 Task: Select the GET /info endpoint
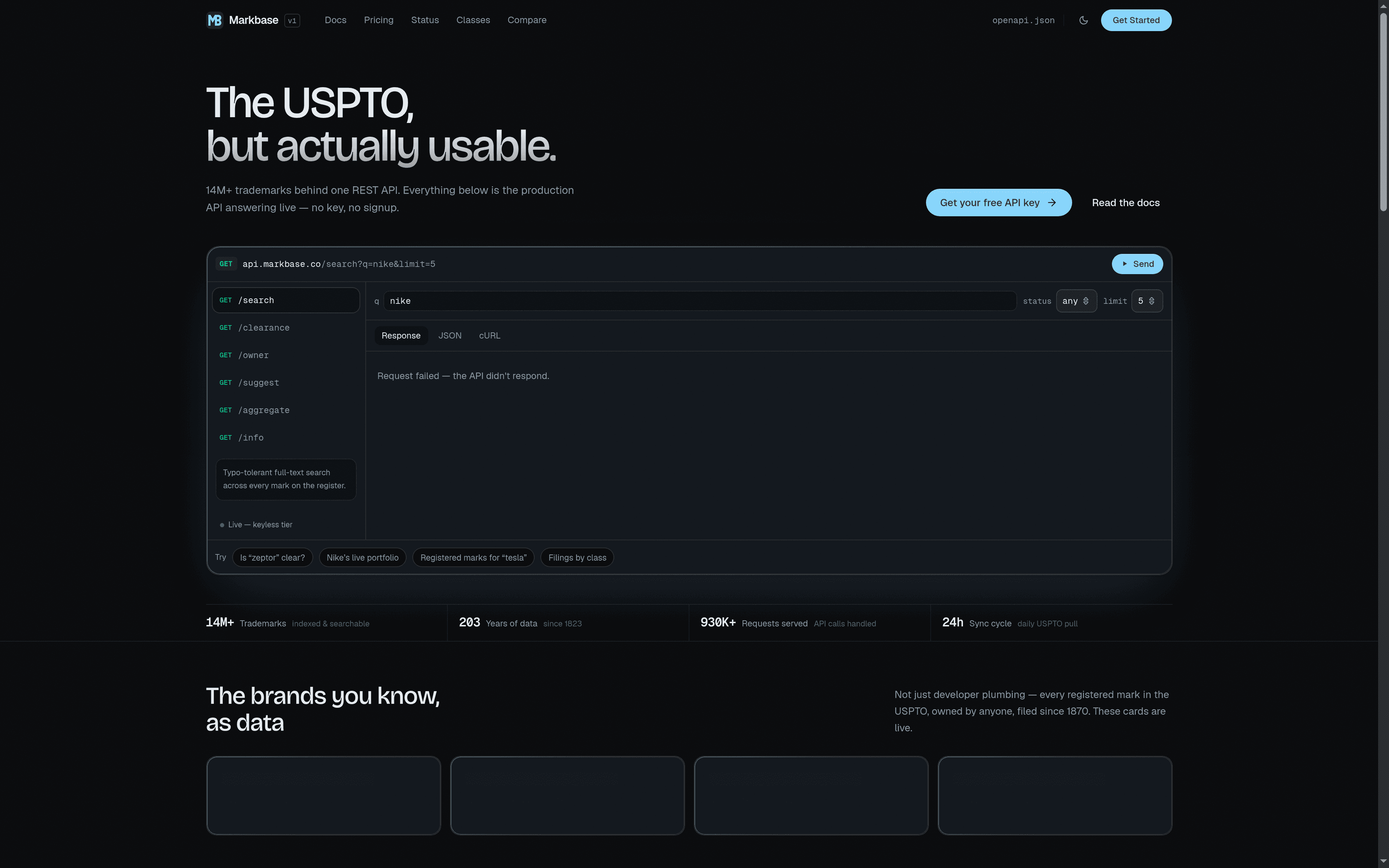point(286,438)
